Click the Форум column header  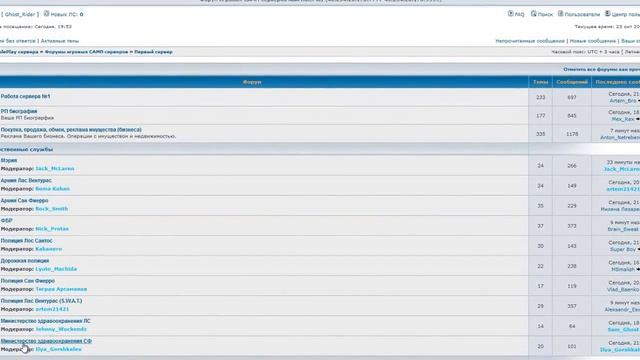pyautogui.click(x=252, y=82)
